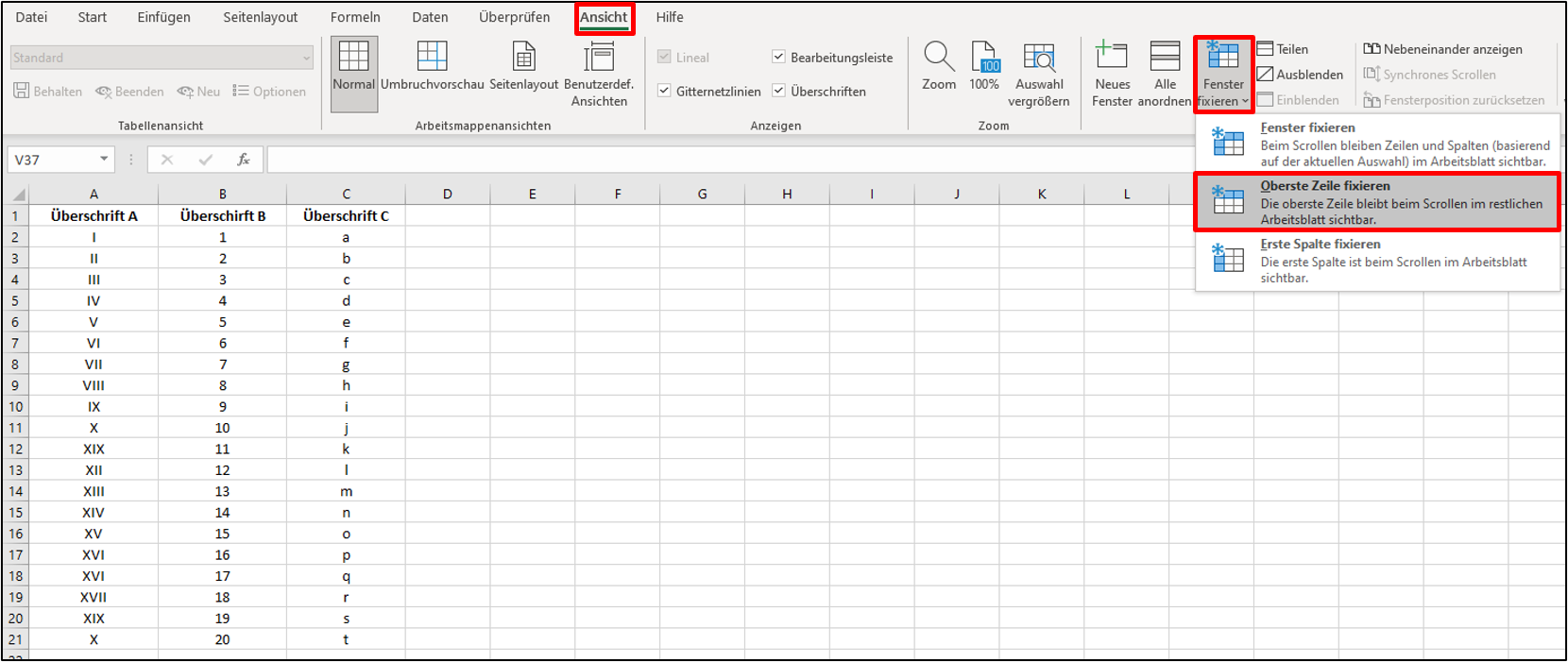Choose Oberste Zeile fixieren menu entry
Image resolution: width=1568 pixels, height=662 pixels.
pos(1377,201)
